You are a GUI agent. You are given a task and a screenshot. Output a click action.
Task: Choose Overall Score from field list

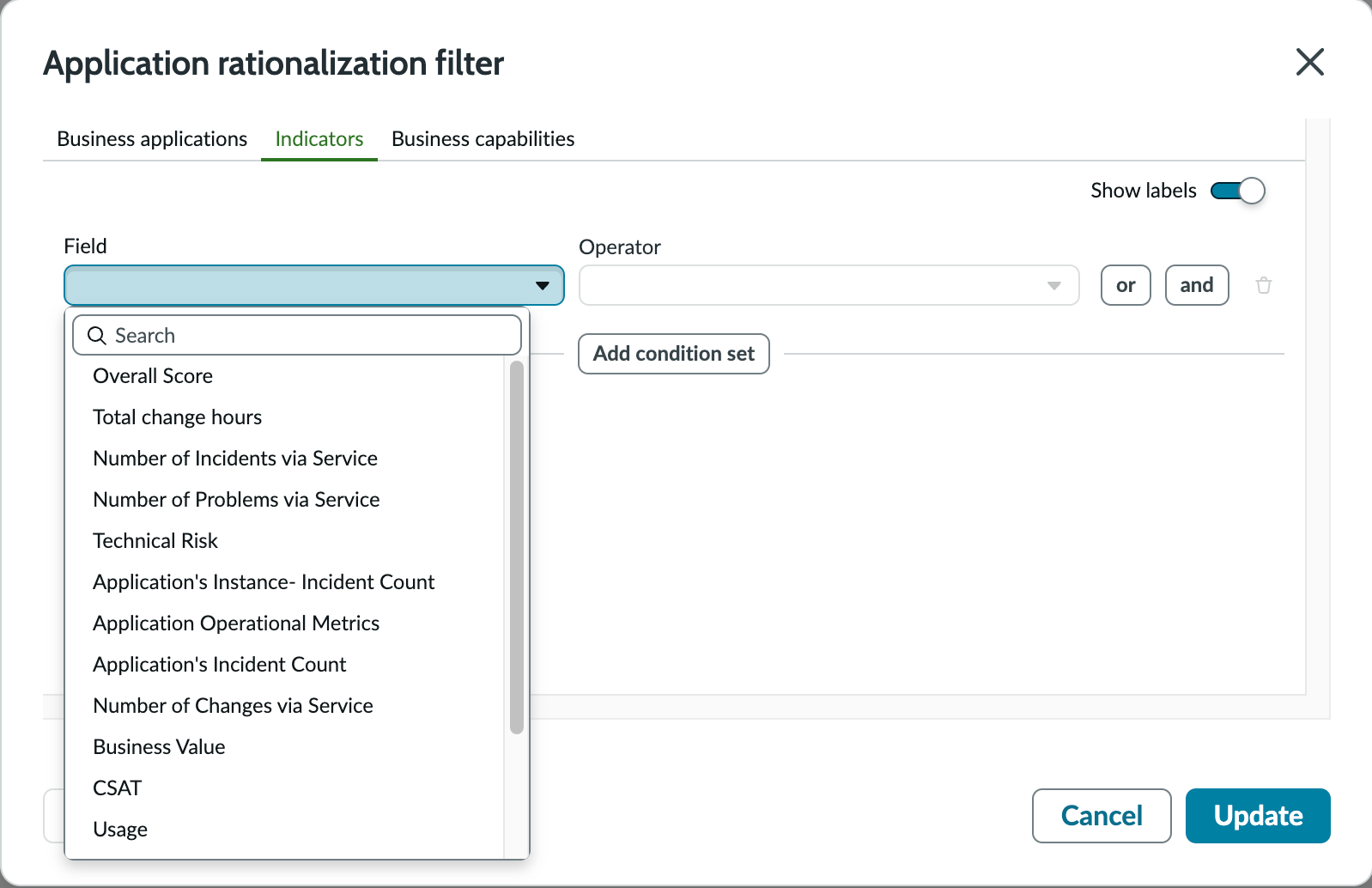coord(285,376)
